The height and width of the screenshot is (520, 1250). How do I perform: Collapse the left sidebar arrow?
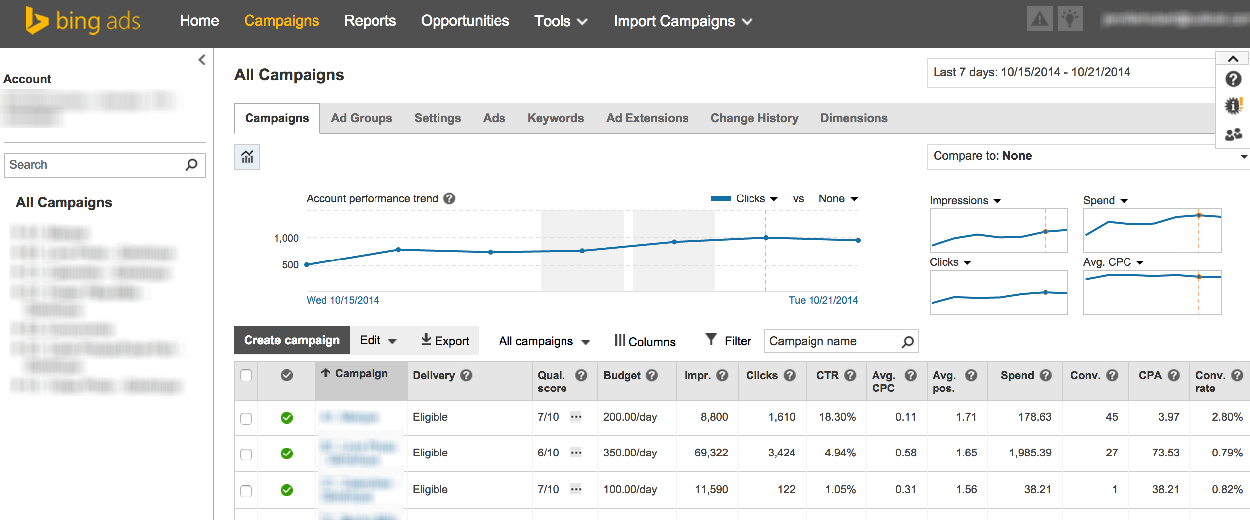click(x=201, y=60)
